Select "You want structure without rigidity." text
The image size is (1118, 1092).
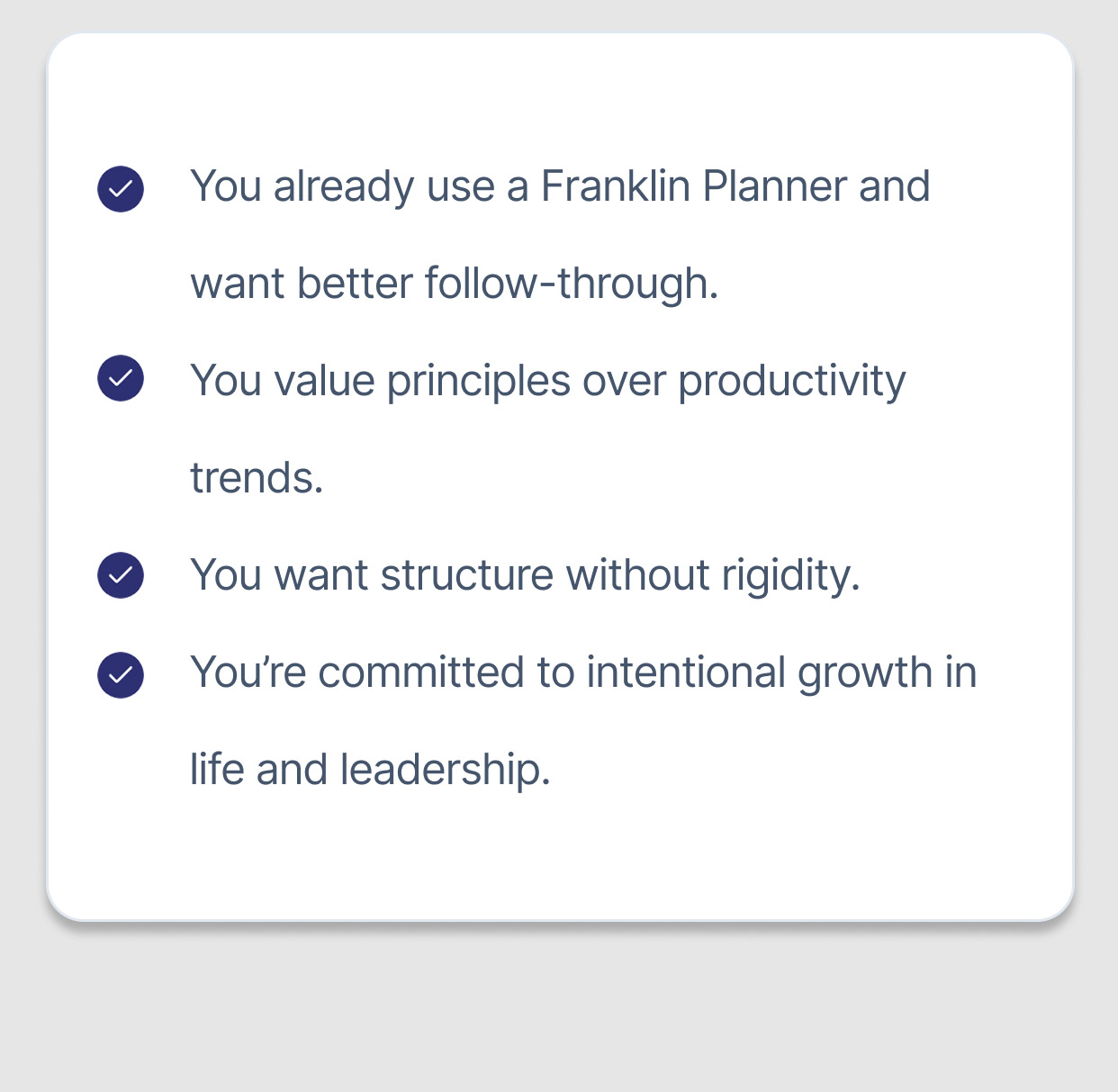[x=526, y=576]
